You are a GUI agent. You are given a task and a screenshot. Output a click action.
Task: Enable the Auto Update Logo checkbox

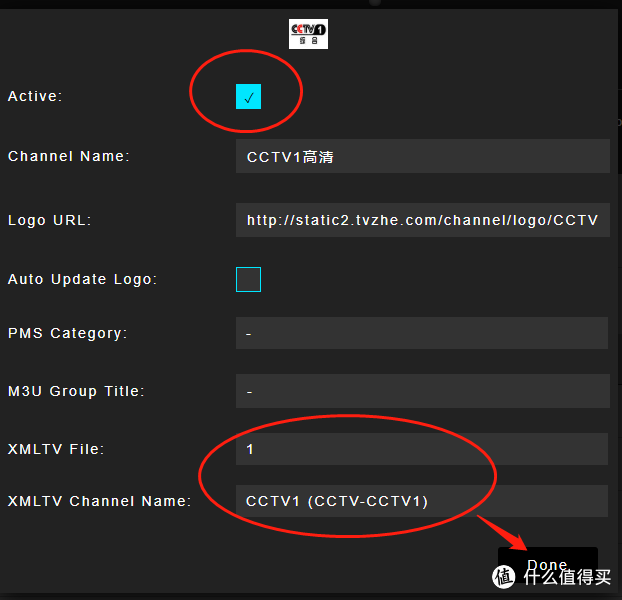248,280
